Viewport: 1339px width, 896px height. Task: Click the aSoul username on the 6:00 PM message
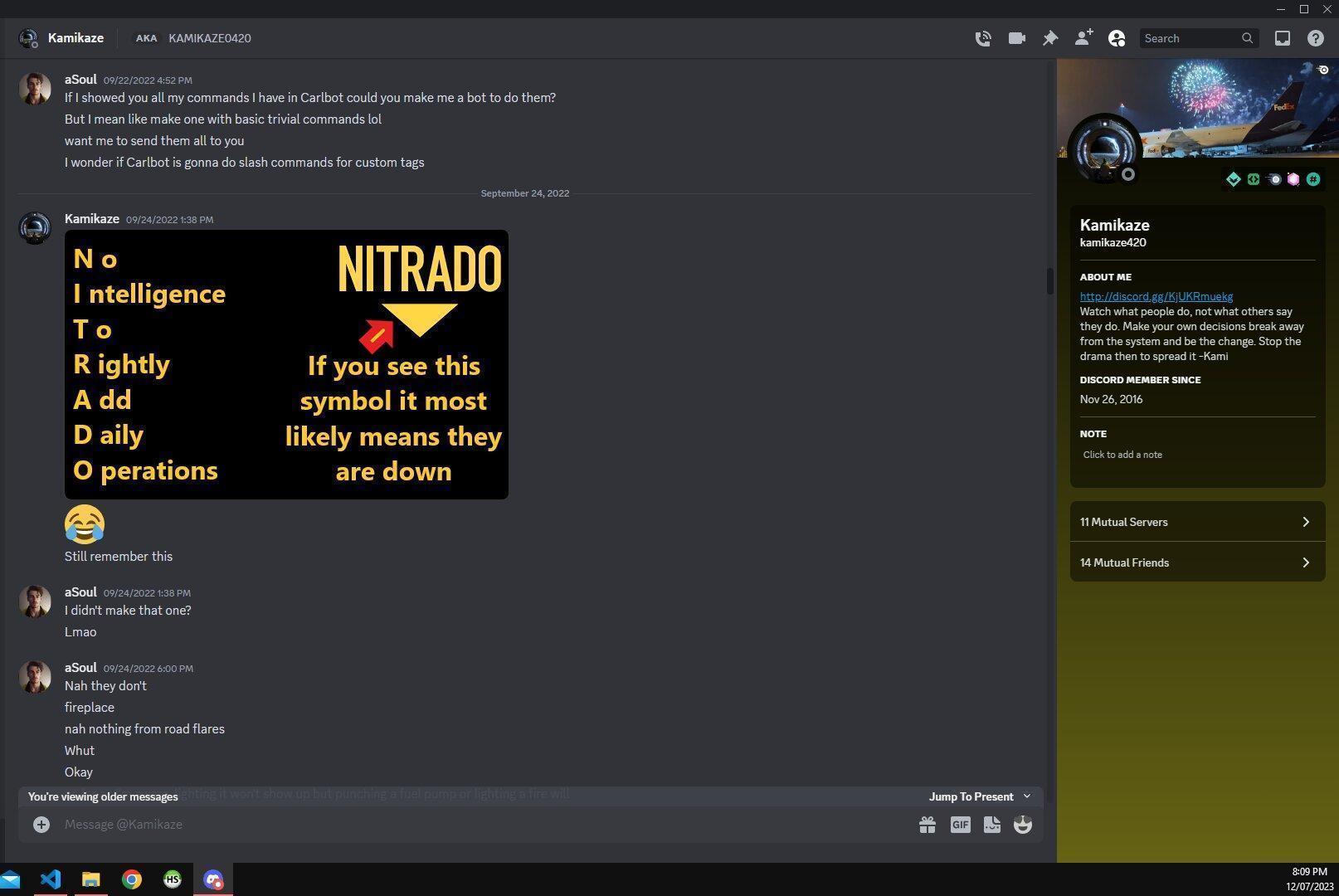(x=80, y=667)
